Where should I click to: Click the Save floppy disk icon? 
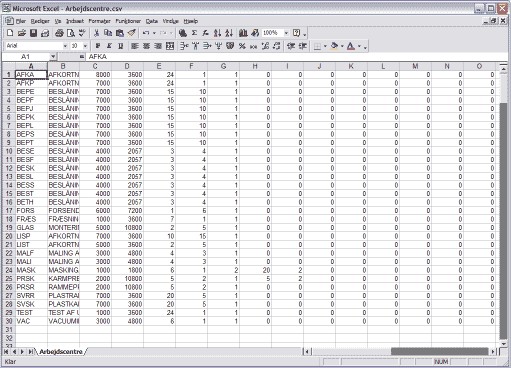click(x=33, y=33)
